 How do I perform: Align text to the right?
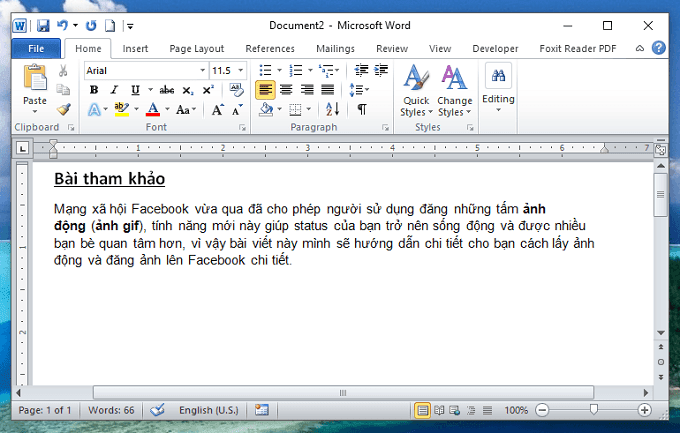click(307, 90)
